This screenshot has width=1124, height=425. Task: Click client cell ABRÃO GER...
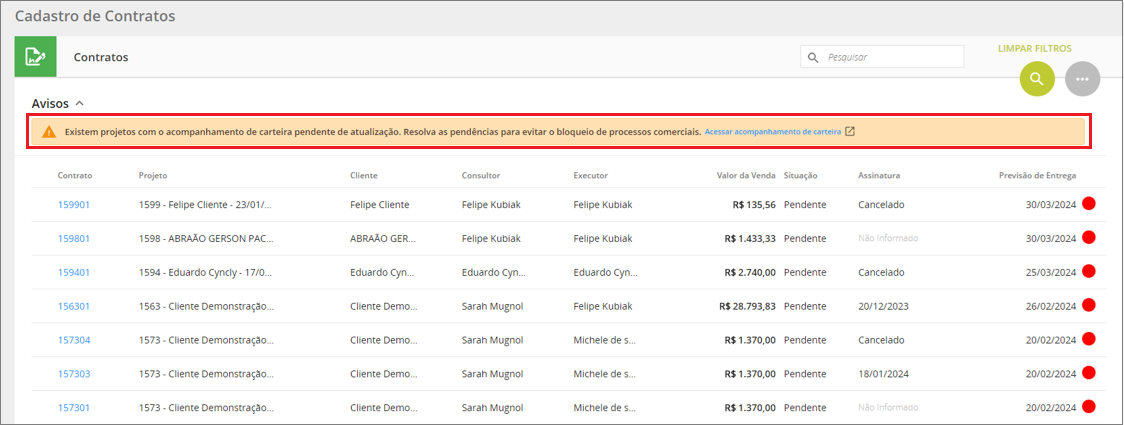pyautogui.click(x=381, y=238)
